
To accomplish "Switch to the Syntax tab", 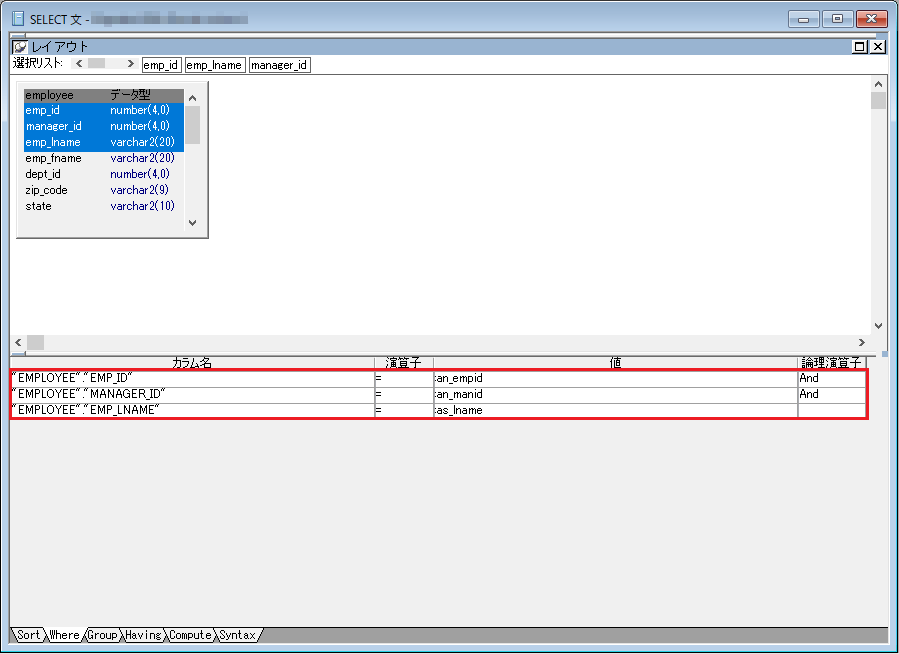I will (237, 635).
